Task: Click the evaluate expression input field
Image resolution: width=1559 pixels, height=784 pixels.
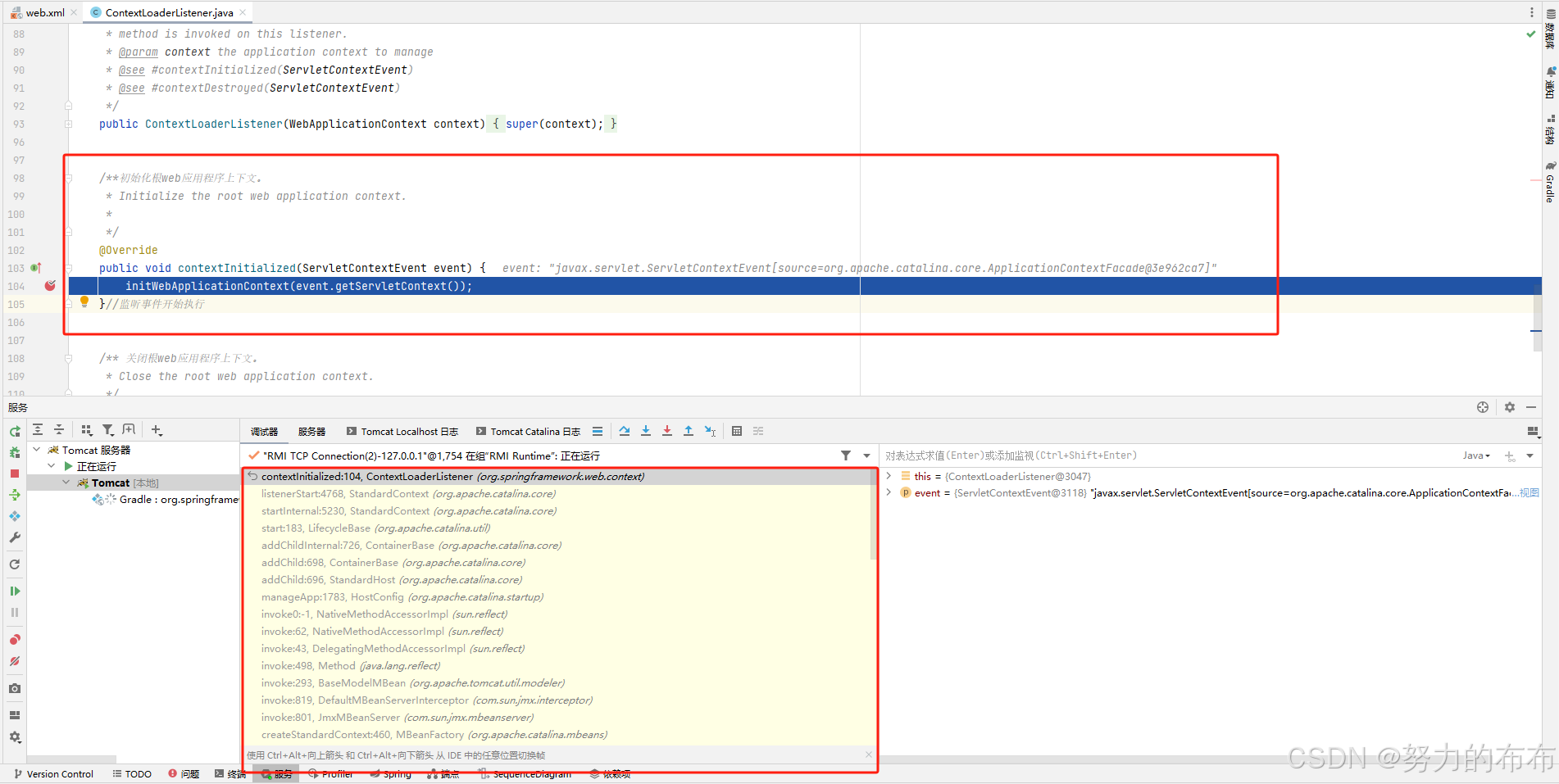Action: pyautogui.click(x=1168, y=455)
